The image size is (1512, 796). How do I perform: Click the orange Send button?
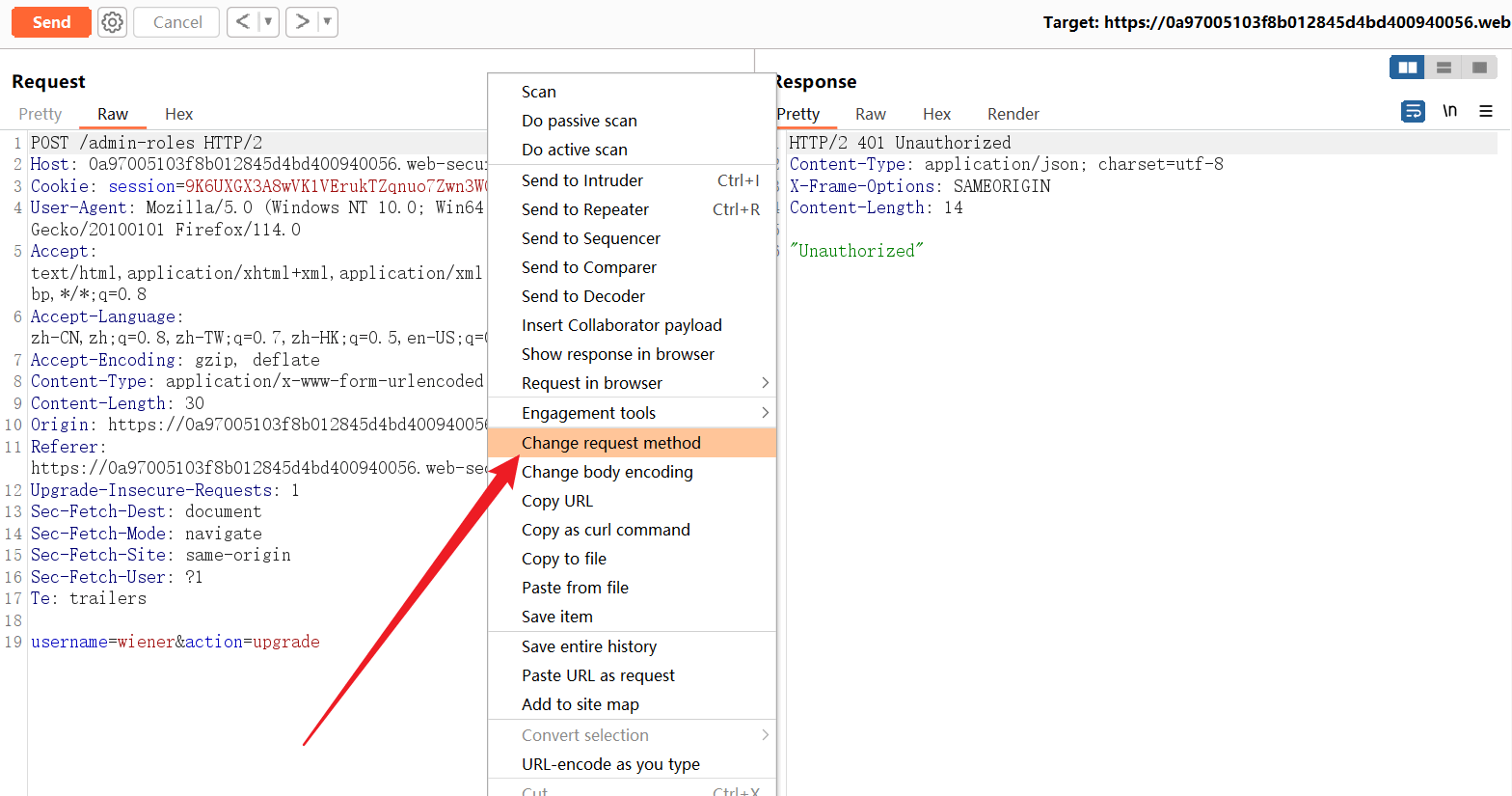[x=51, y=22]
